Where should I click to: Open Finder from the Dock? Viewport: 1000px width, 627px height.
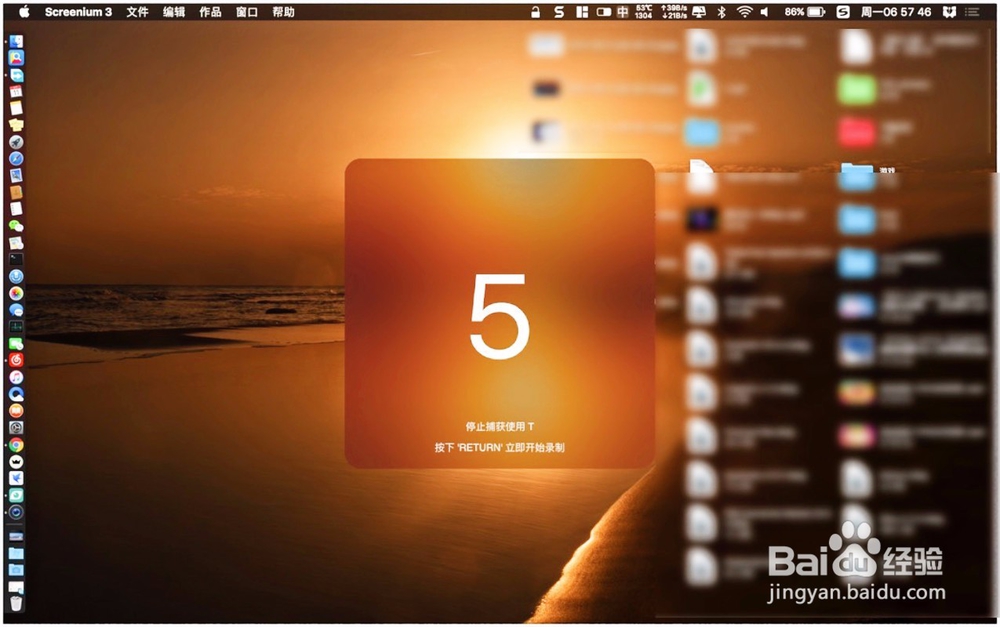[16, 41]
